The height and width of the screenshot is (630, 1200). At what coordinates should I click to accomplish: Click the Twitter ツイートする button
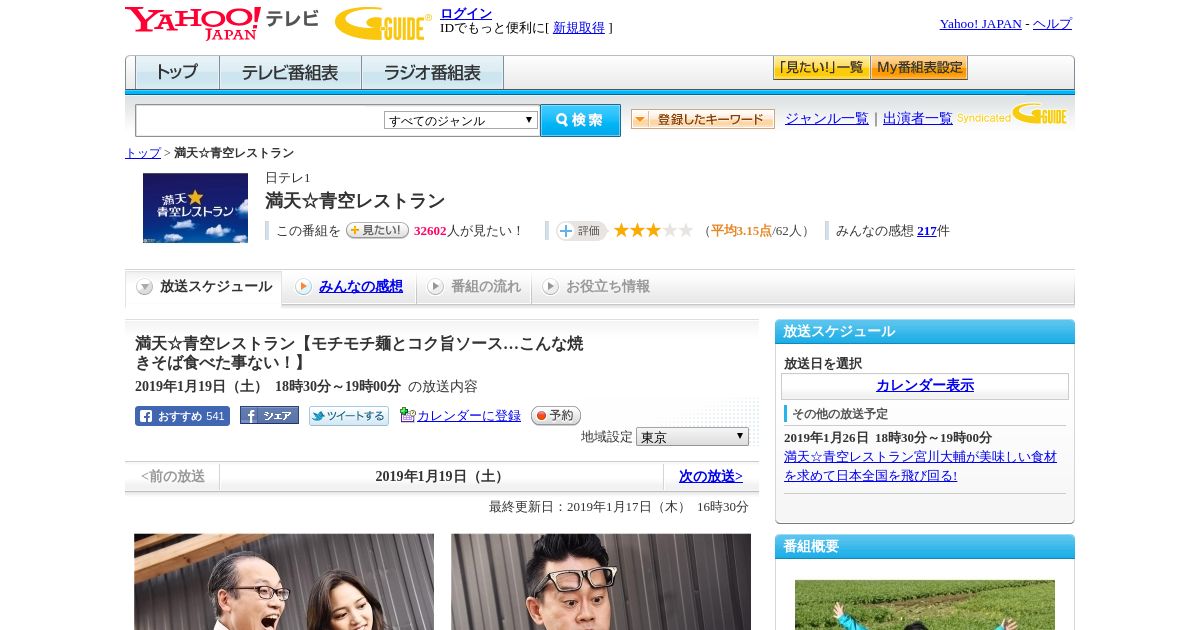click(x=349, y=416)
